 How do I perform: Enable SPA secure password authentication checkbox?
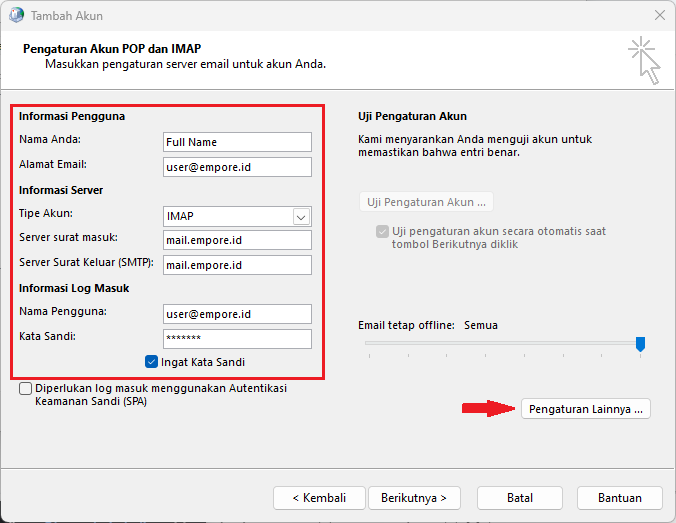pos(25,389)
